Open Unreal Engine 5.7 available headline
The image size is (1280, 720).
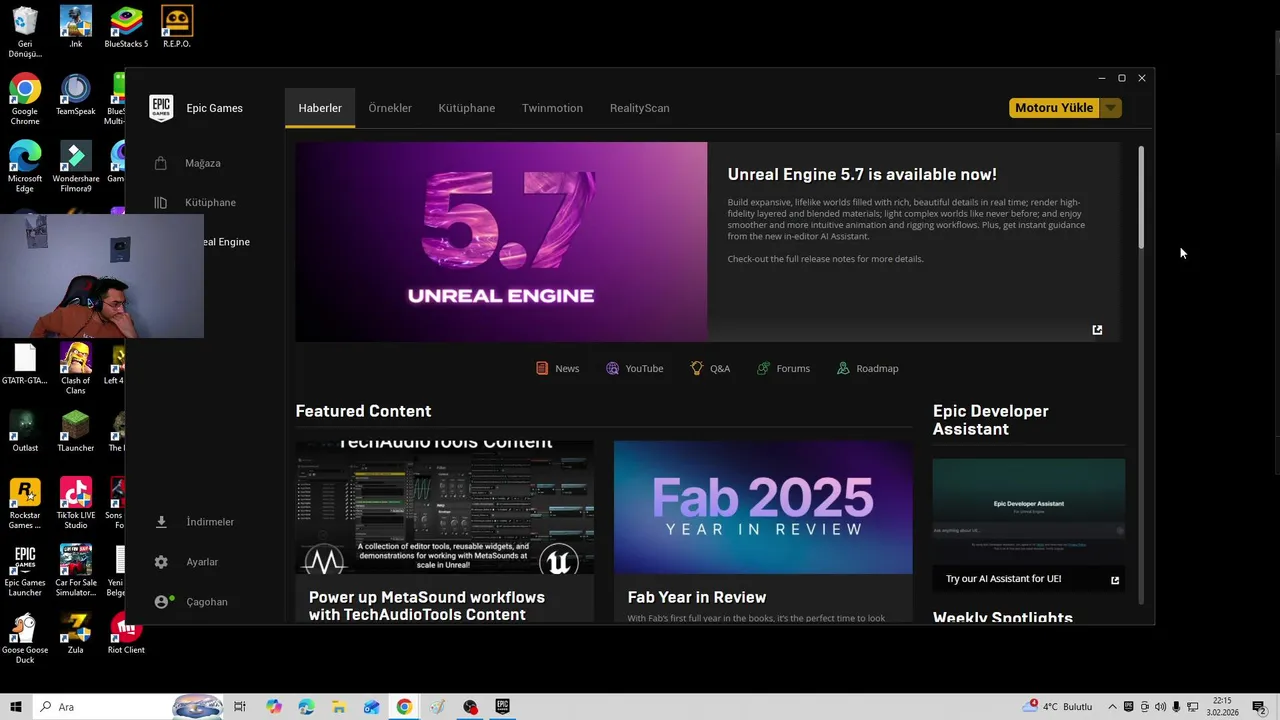[x=862, y=174]
